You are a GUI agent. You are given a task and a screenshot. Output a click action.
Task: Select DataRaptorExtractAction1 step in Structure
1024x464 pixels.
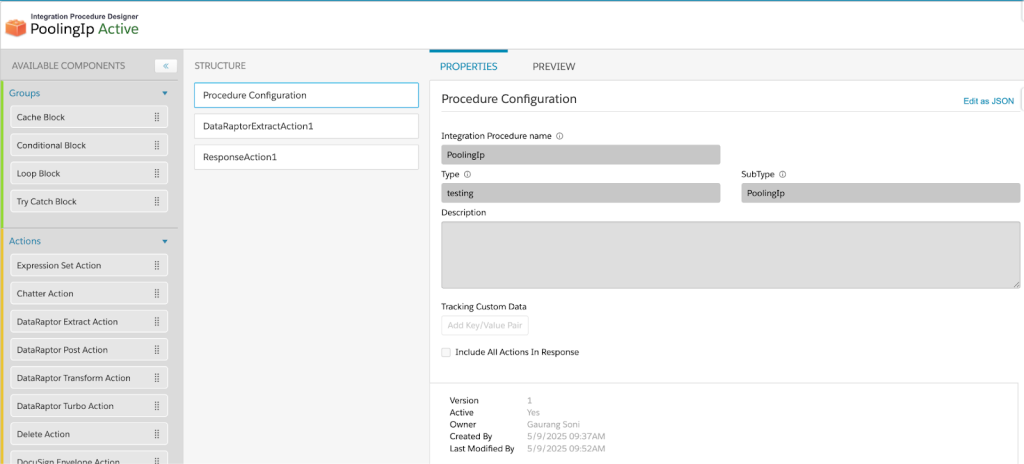[306, 126]
